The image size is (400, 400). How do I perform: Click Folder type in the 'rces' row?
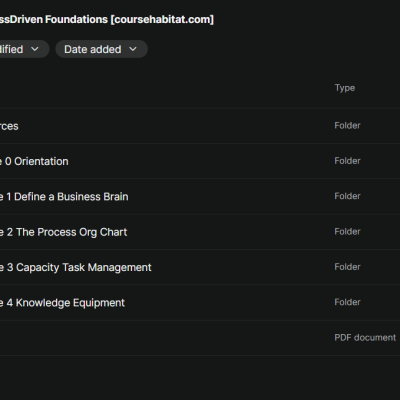pos(347,125)
